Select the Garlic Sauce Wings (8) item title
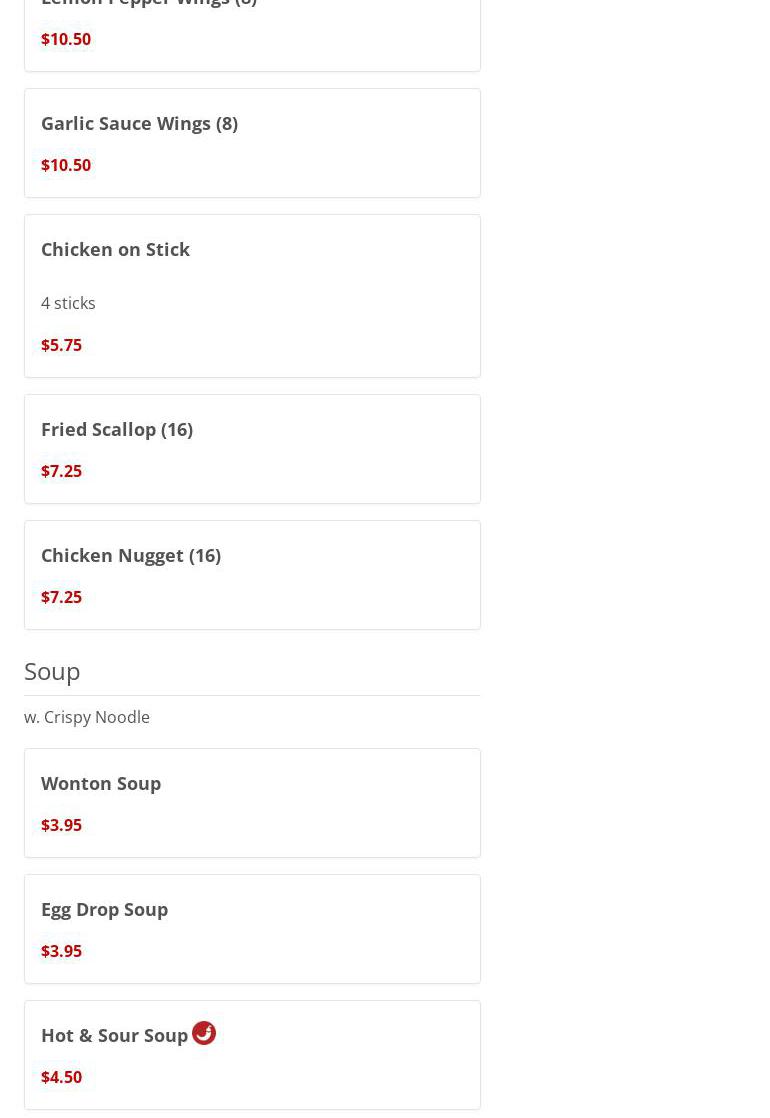Screen dimensions: 770x1118 [x=139, y=123]
